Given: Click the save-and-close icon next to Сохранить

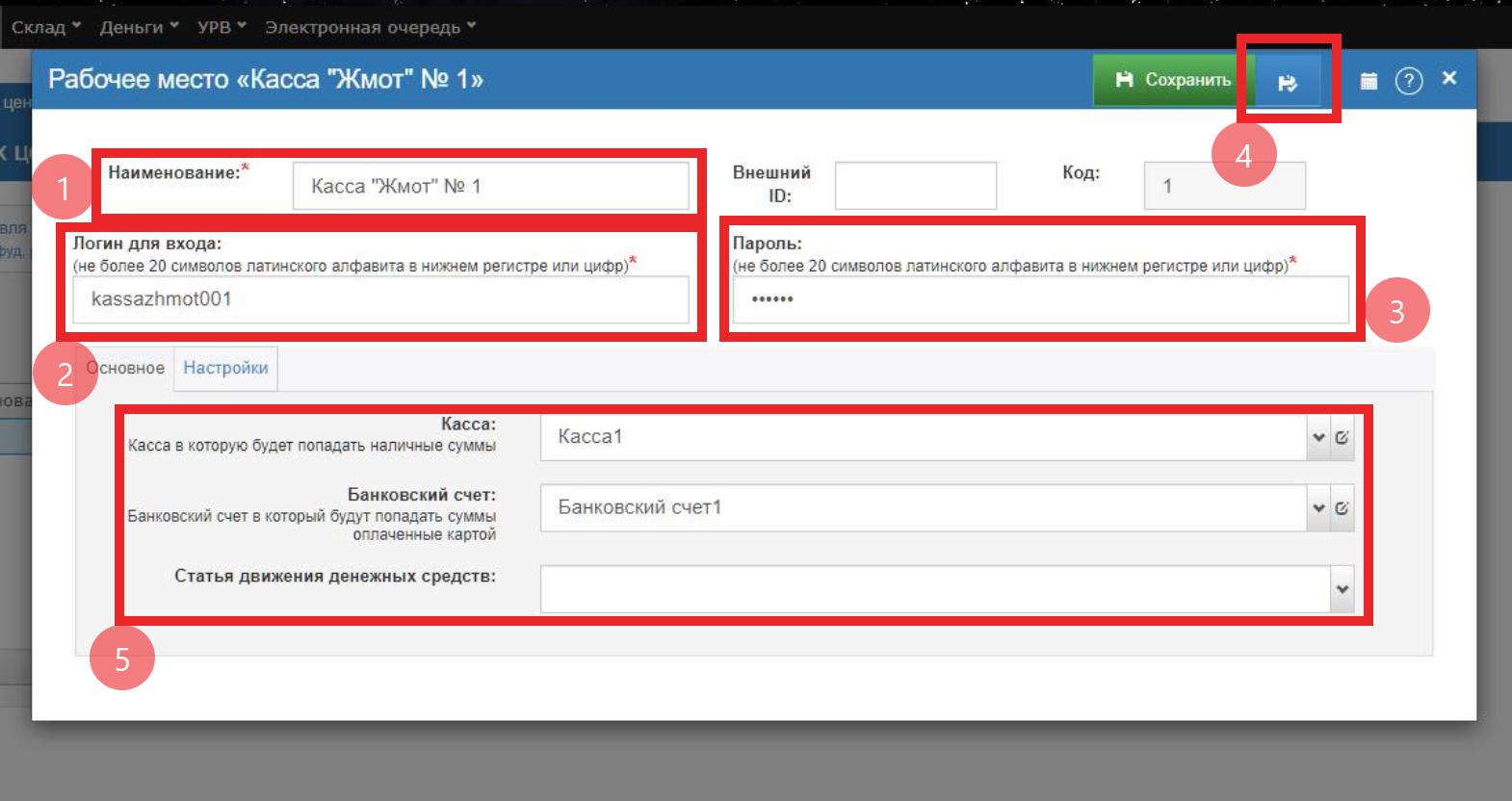Looking at the screenshot, I should pos(1288,83).
